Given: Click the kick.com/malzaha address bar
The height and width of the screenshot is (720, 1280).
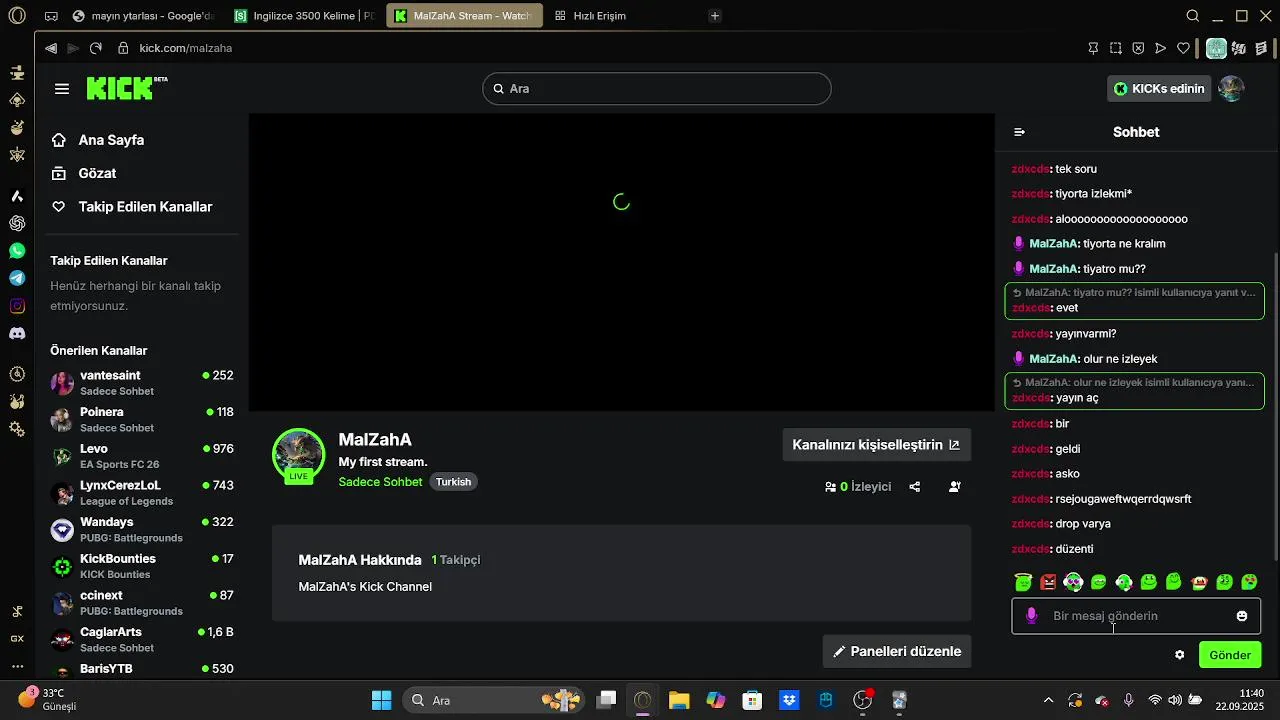Looking at the screenshot, I should (x=185, y=48).
